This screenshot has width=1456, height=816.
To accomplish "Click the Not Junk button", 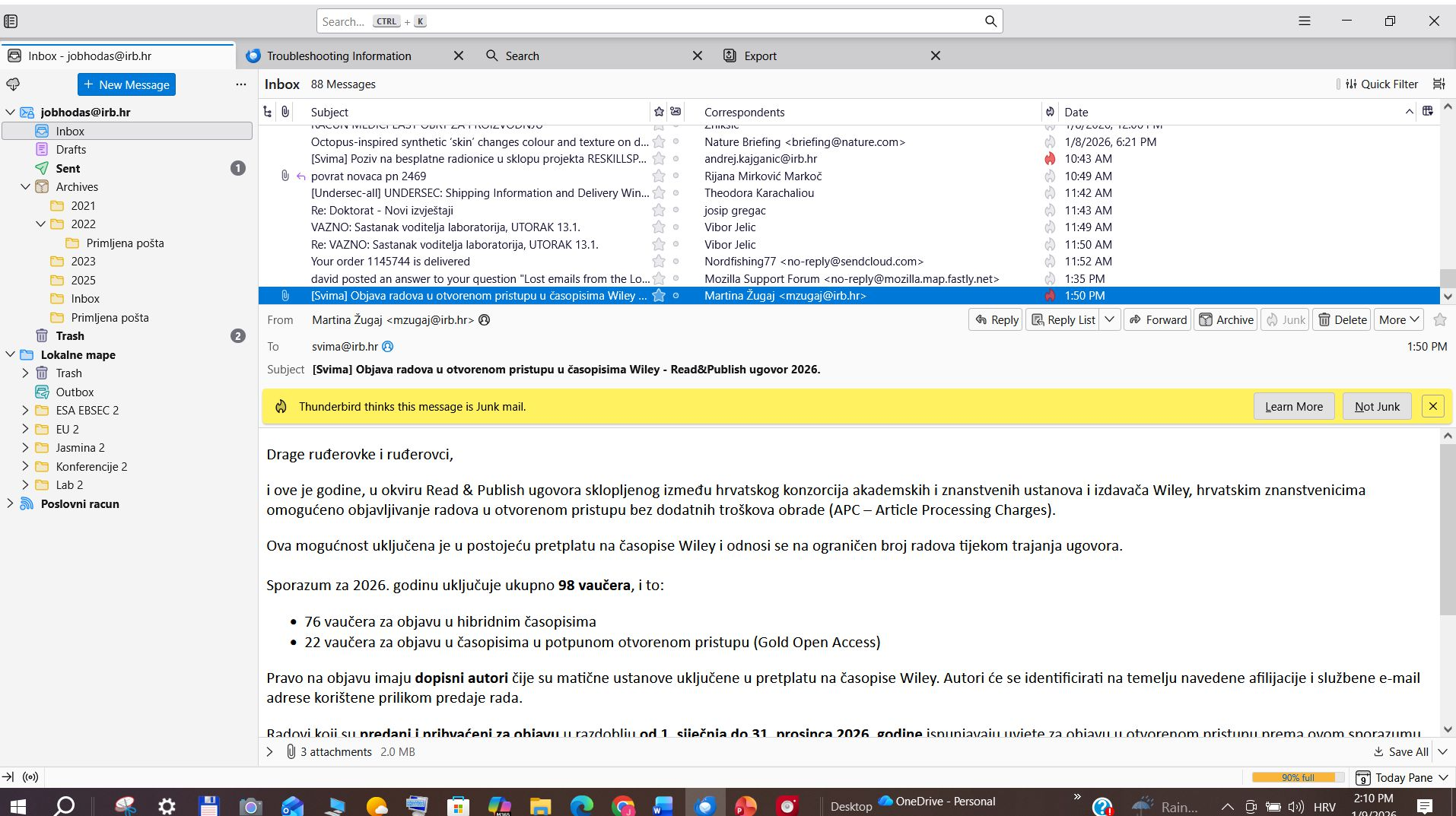I will click(x=1377, y=407).
